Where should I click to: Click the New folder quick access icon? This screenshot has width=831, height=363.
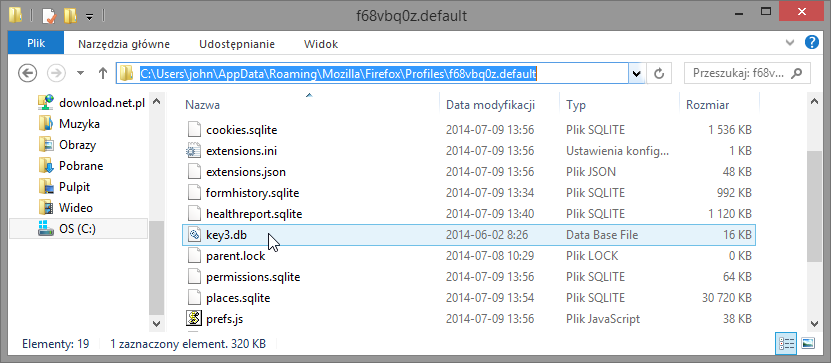[70, 15]
